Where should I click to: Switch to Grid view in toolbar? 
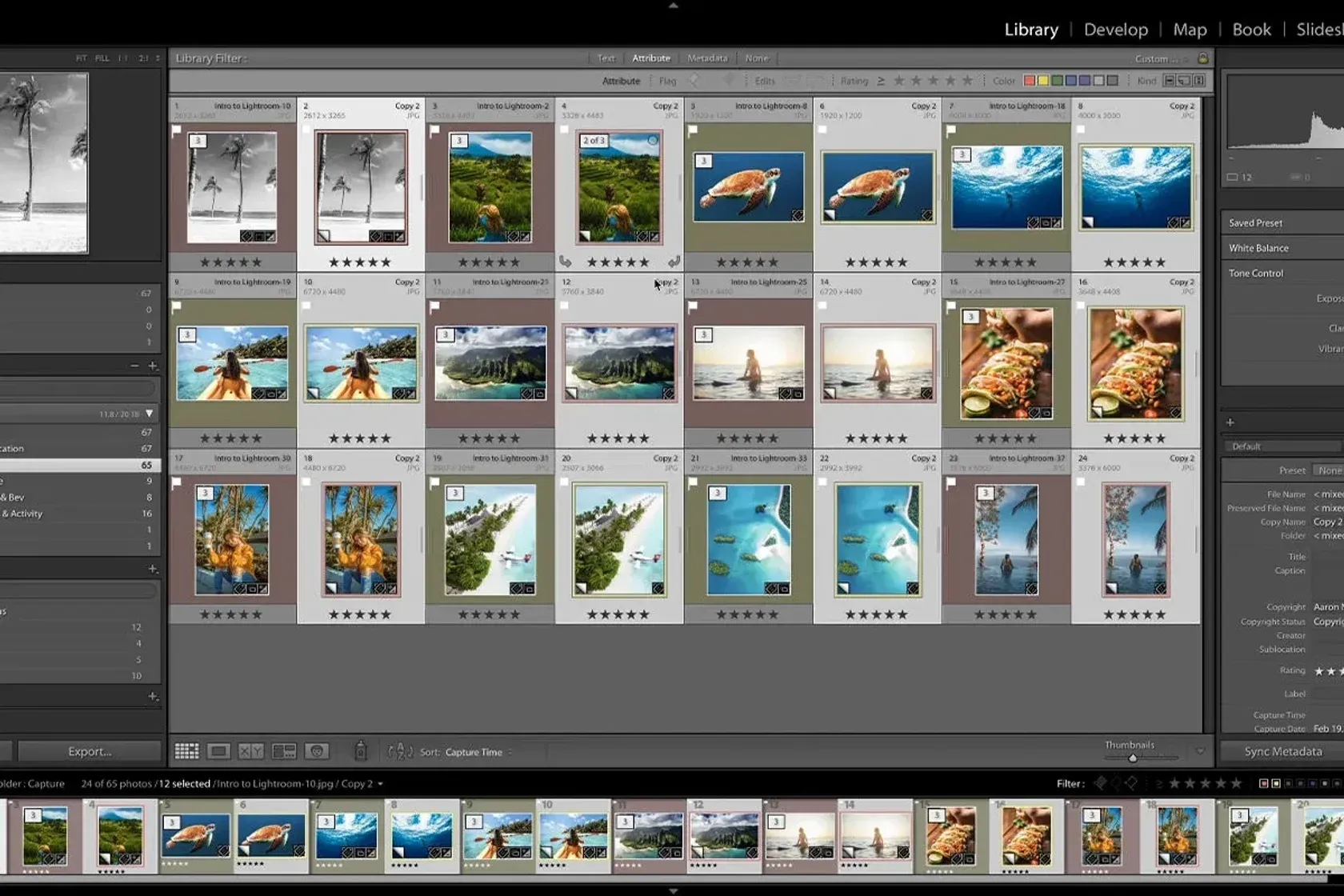pyautogui.click(x=186, y=751)
